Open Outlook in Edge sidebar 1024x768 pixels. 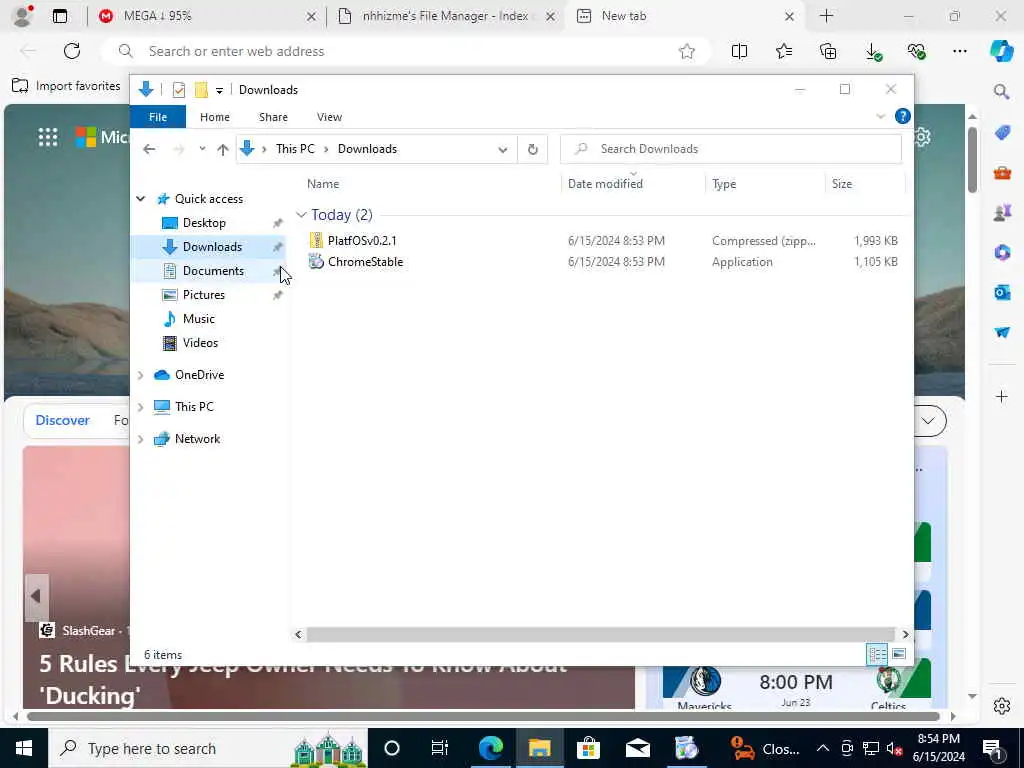pyautogui.click(x=1002, y=292)
